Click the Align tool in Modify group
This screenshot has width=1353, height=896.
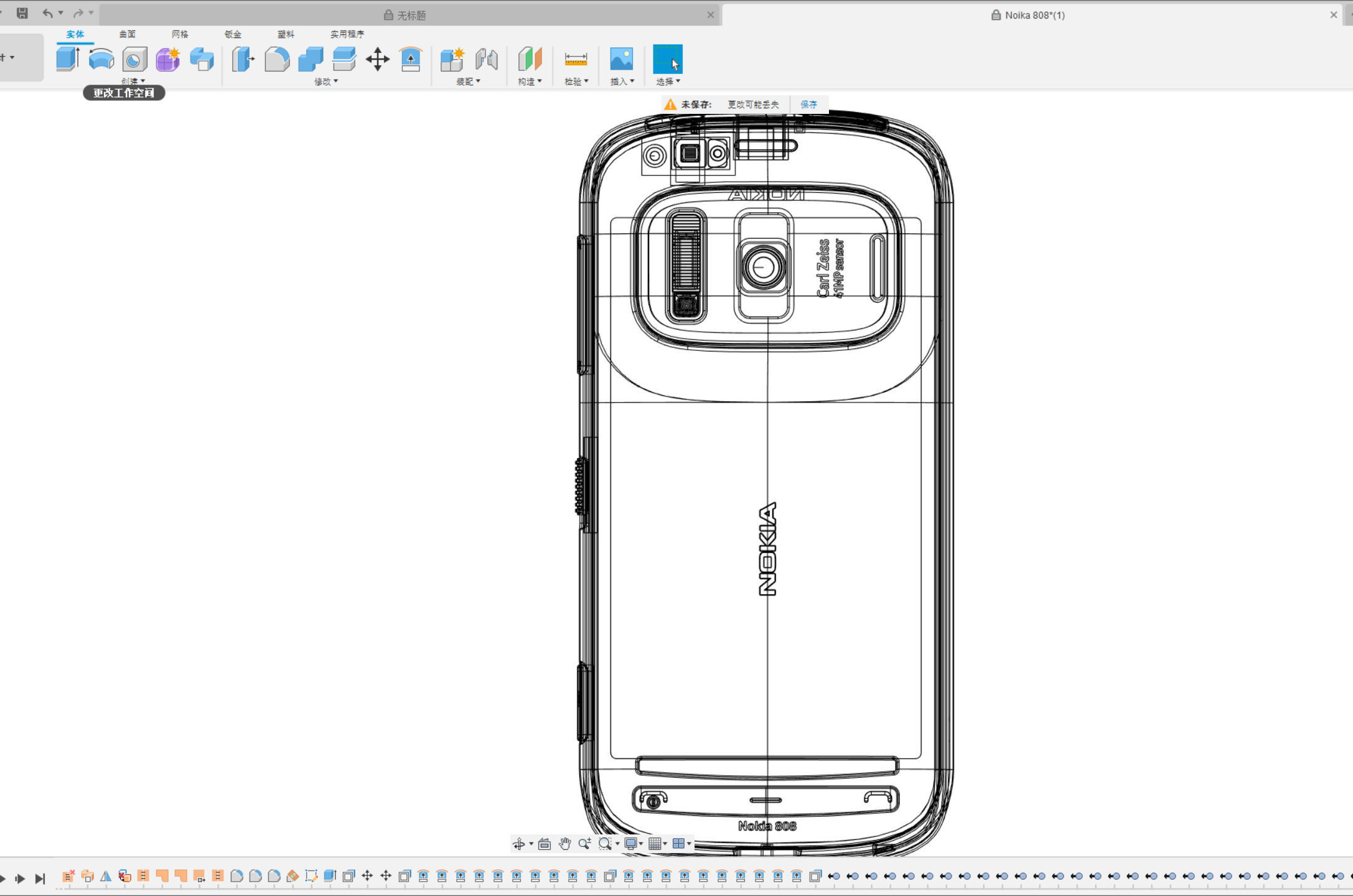(411, 59)
